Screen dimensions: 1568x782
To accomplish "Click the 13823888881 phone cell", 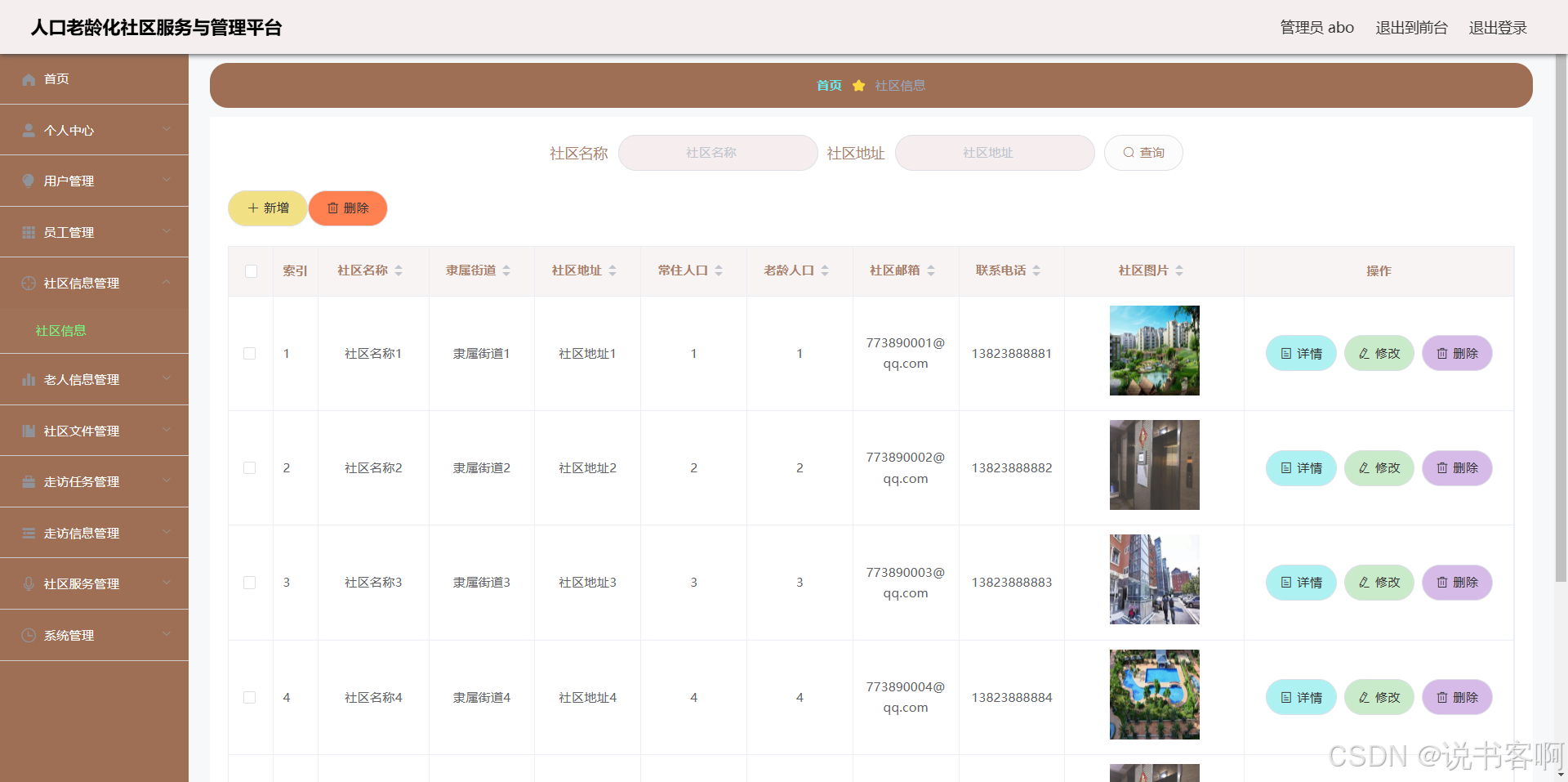I will click(x=1012, y=353).
